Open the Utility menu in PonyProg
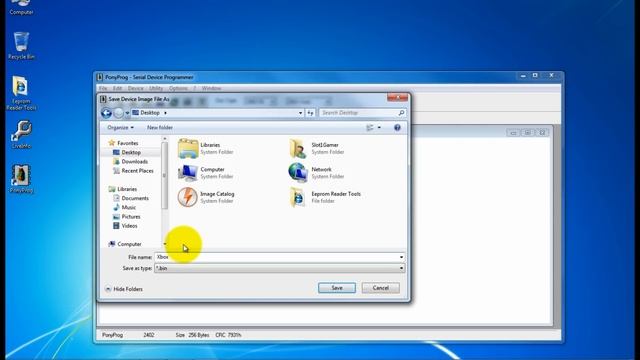This screenshot has height=360, width=640. [x=156, y=88]
